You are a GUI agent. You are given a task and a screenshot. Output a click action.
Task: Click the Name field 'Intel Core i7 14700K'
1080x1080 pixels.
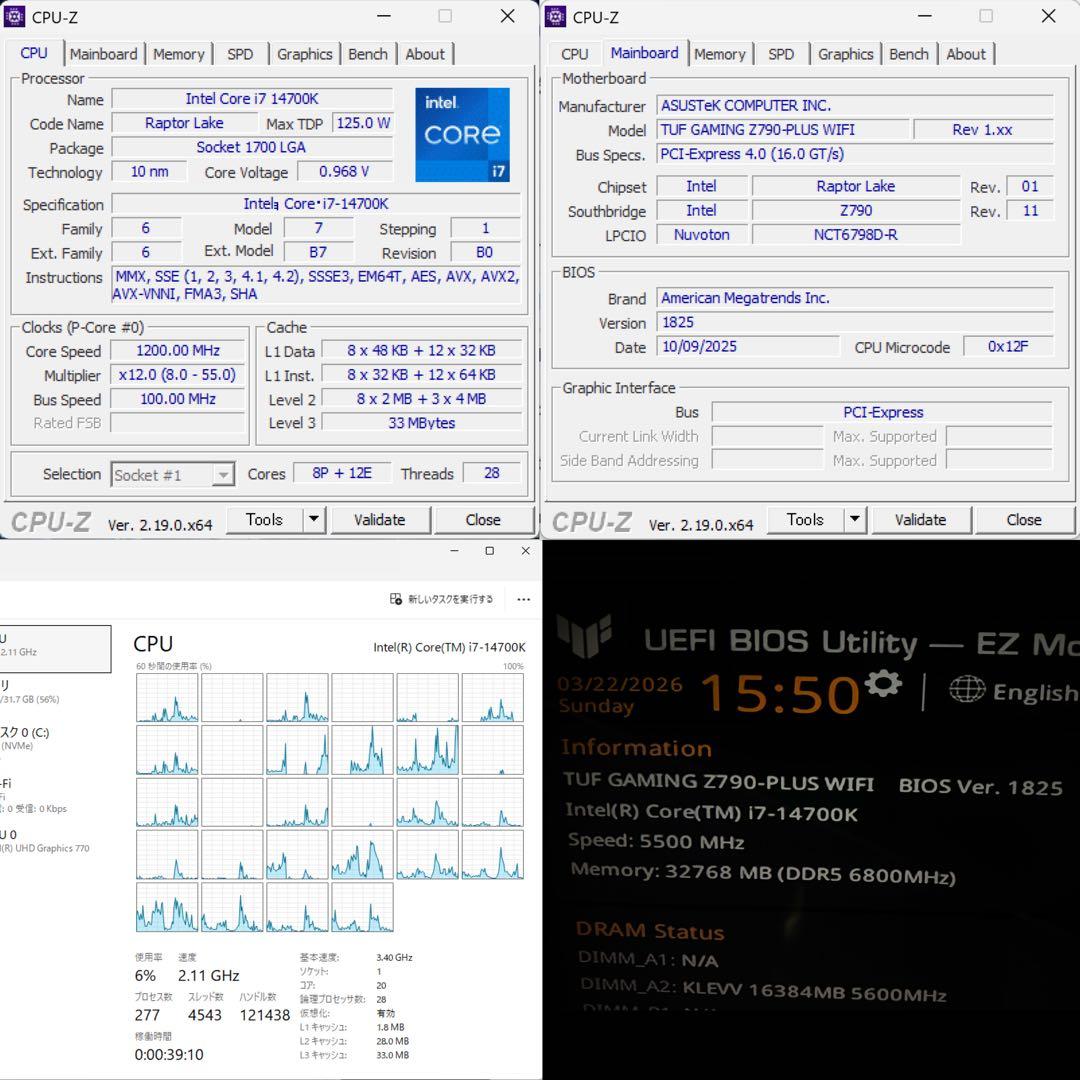pos(251,98)
